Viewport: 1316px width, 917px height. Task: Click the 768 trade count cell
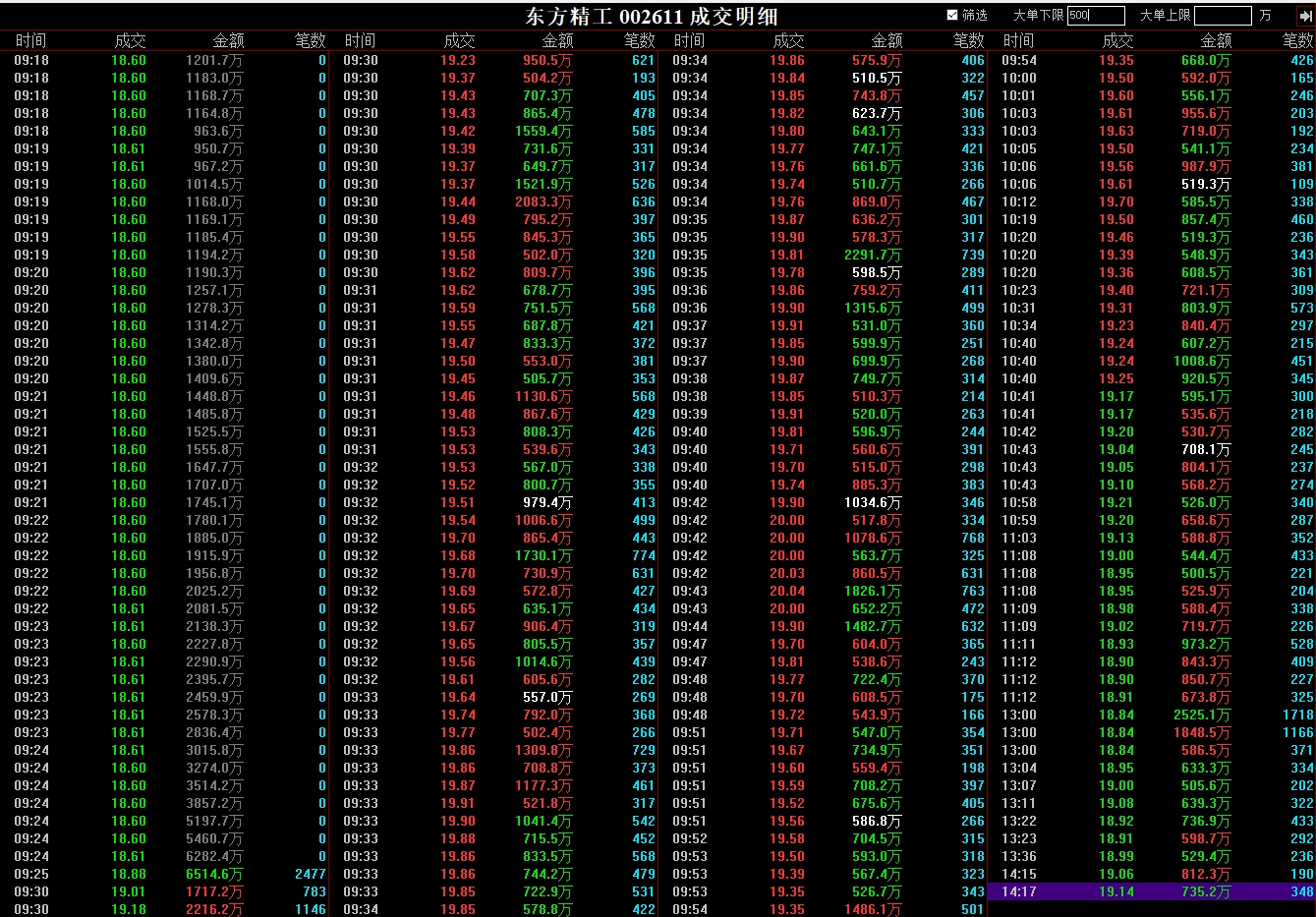pyautogui.click(x=973, y=538)
